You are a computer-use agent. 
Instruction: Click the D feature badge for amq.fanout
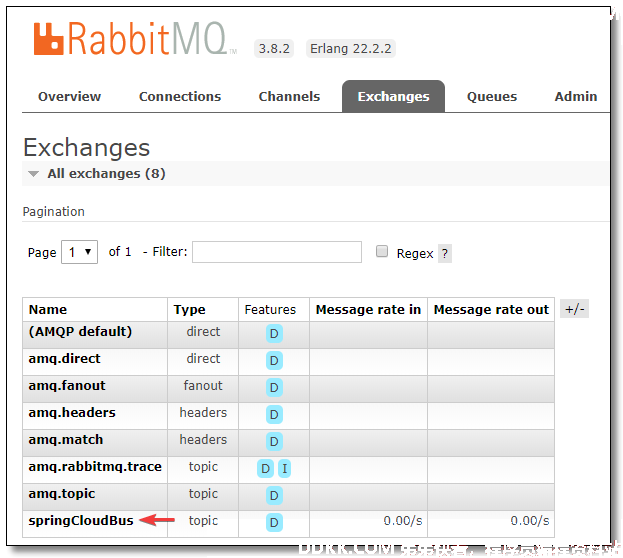coord(274,388)
